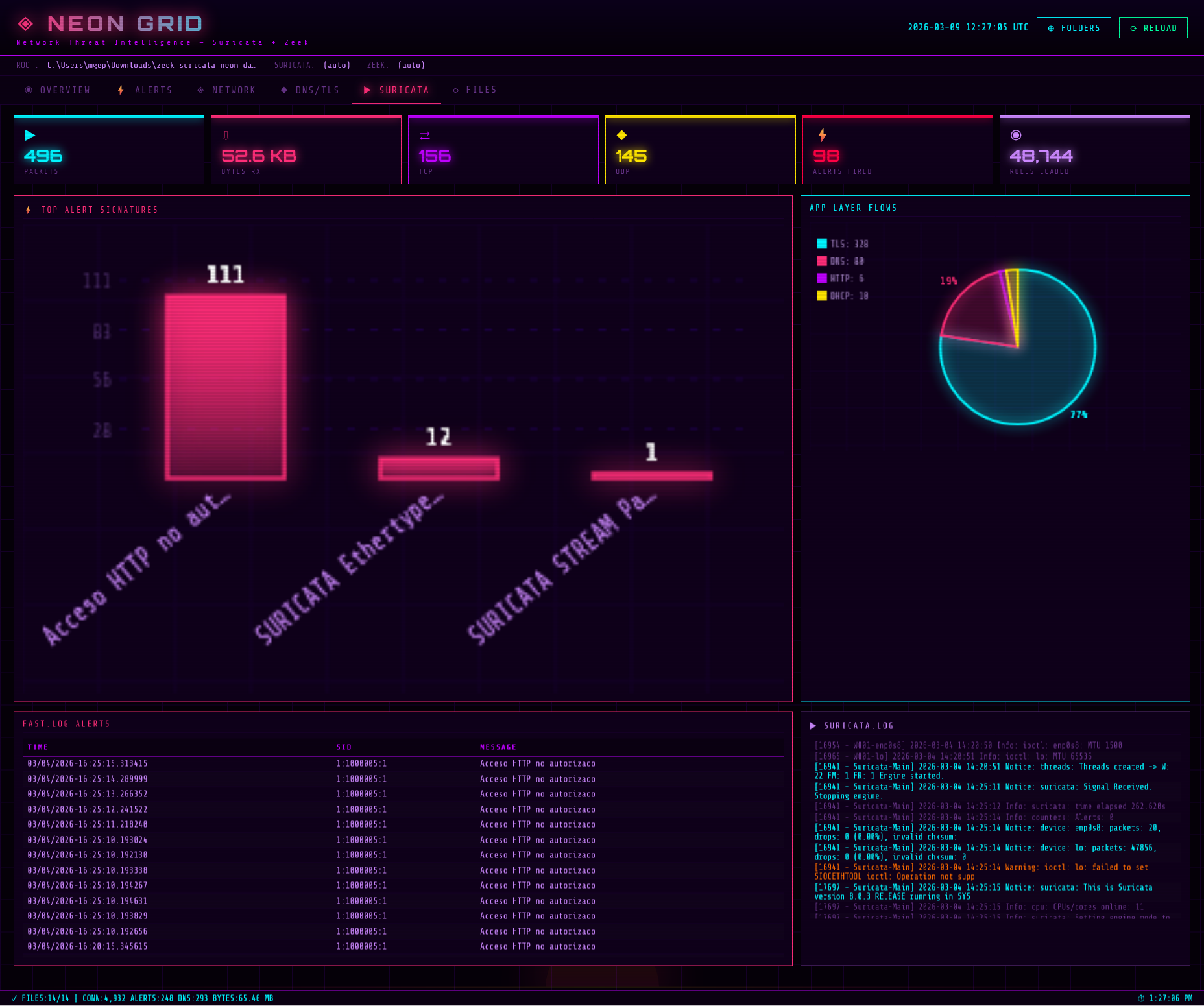Click the exchange arrows icon on the TCP card
Viewport: 1204px width, 1006px height.
pyautogui.click(x=425, y=135)
